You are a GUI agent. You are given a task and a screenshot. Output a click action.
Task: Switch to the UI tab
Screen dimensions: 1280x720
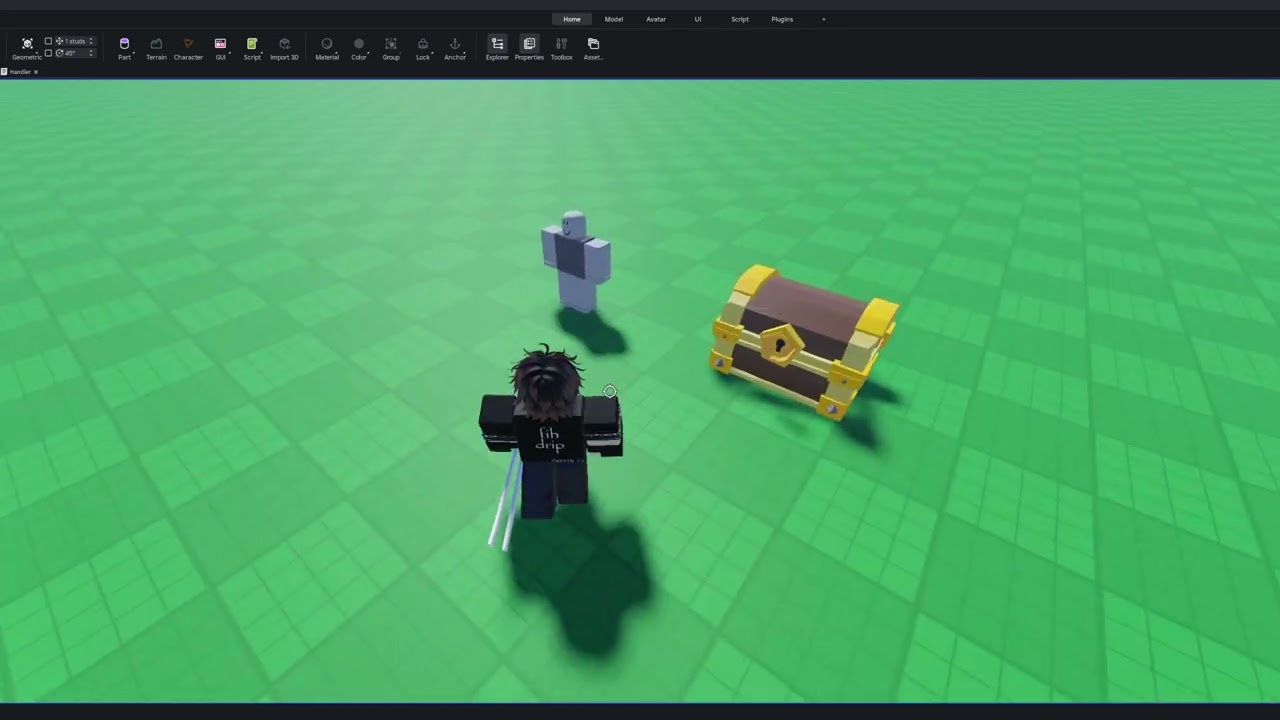(x=698, y=19)
